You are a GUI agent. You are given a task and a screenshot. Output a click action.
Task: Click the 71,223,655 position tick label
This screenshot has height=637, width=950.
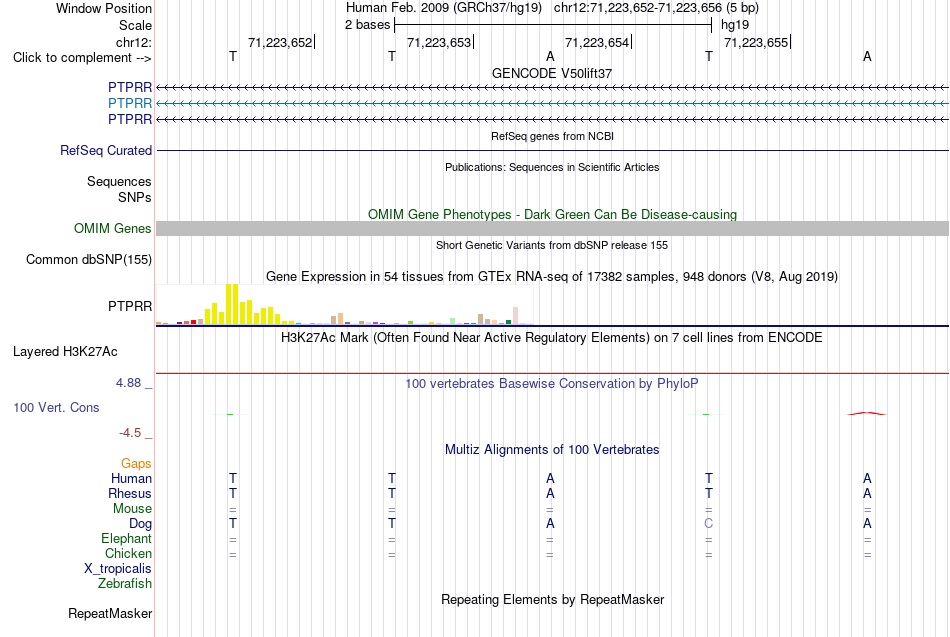756,42
